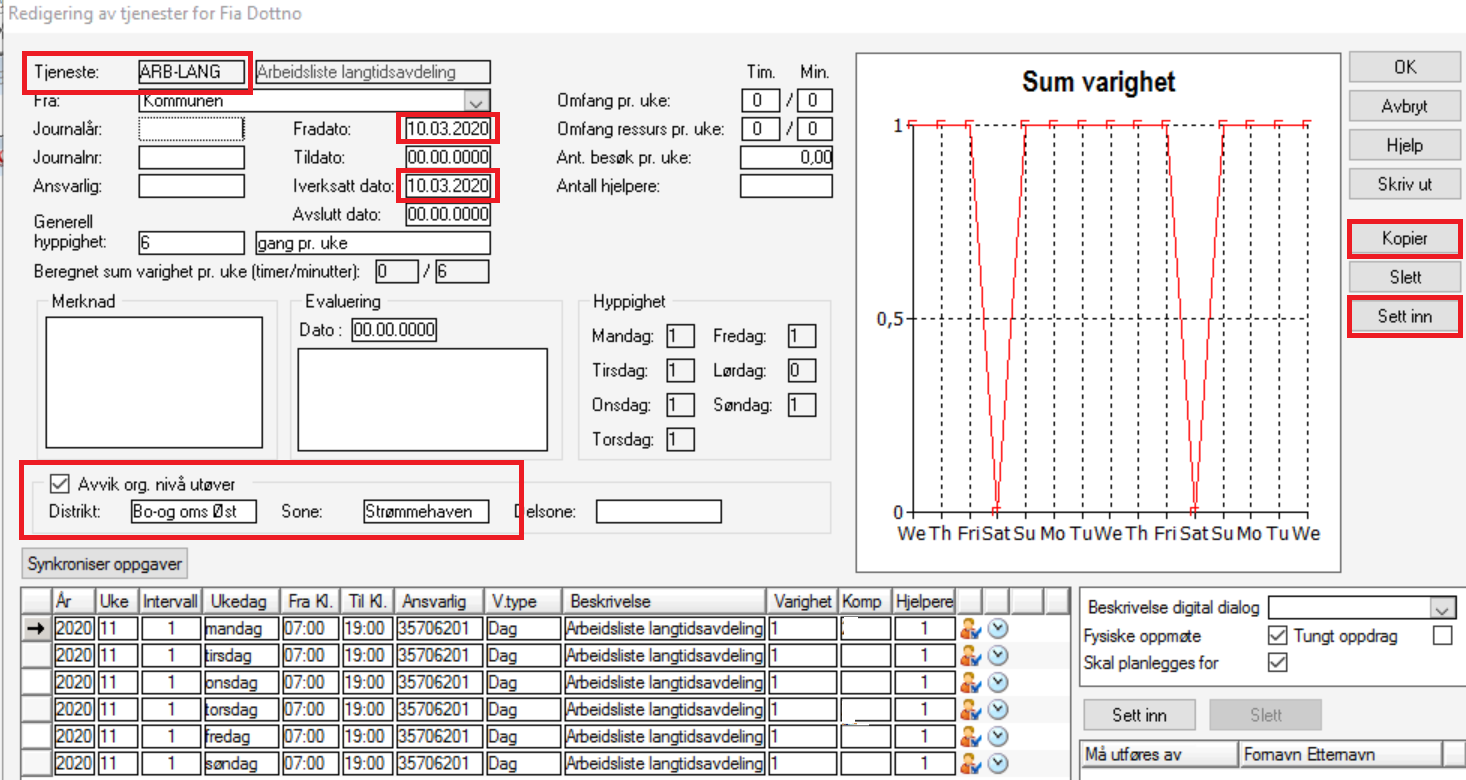Confirm with the OK button
The image size is (1466, 780).
[x=1404, y=67]
